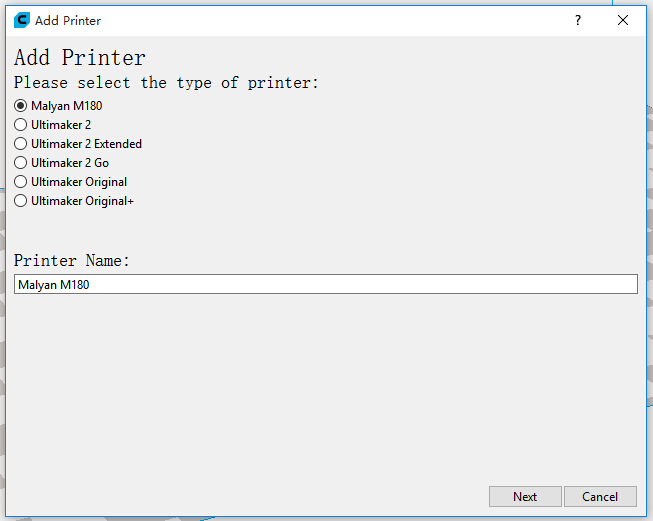Click the "Ultimaker Original+" label text
Screen dimensions: 653x521
click(82, 201)
